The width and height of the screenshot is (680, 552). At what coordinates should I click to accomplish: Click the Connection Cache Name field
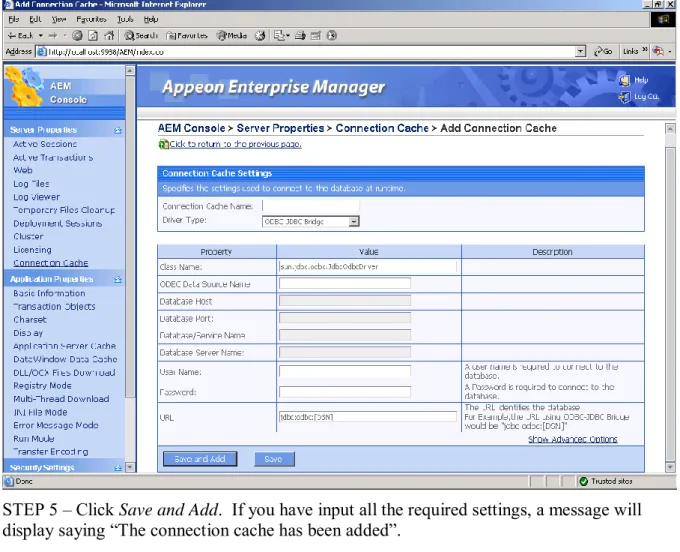pyautogui.click(x=311, y=206)
